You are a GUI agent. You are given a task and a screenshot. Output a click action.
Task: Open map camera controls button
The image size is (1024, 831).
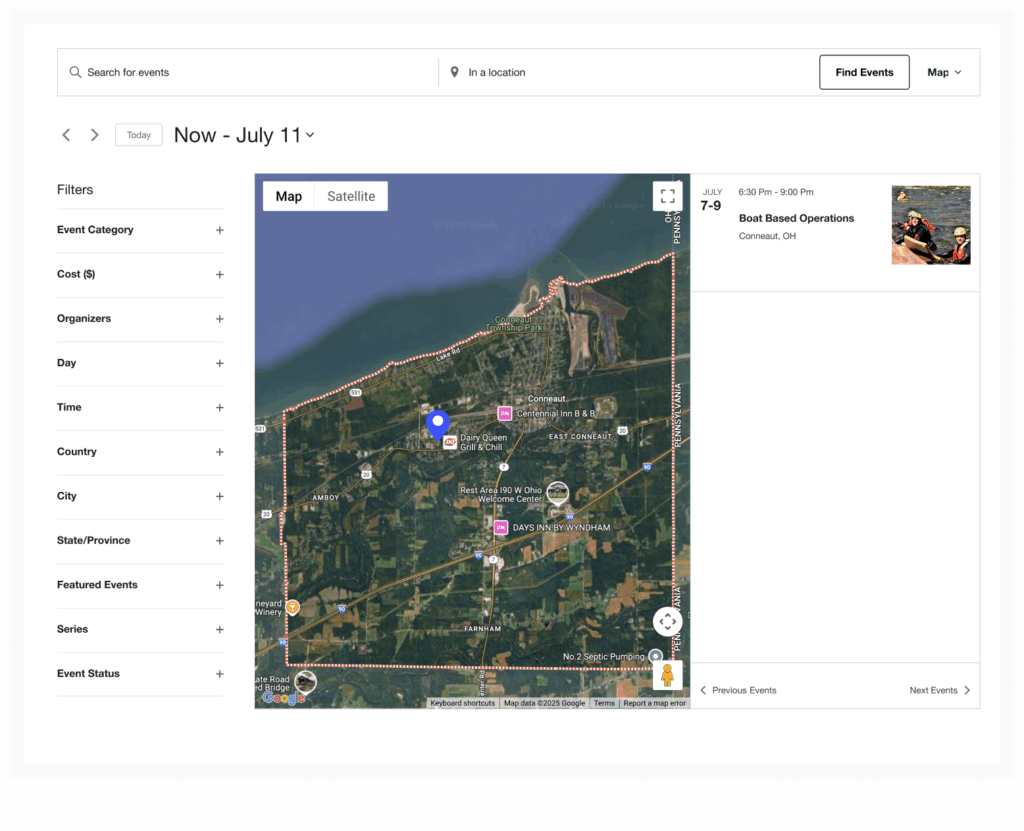(667, 621)
